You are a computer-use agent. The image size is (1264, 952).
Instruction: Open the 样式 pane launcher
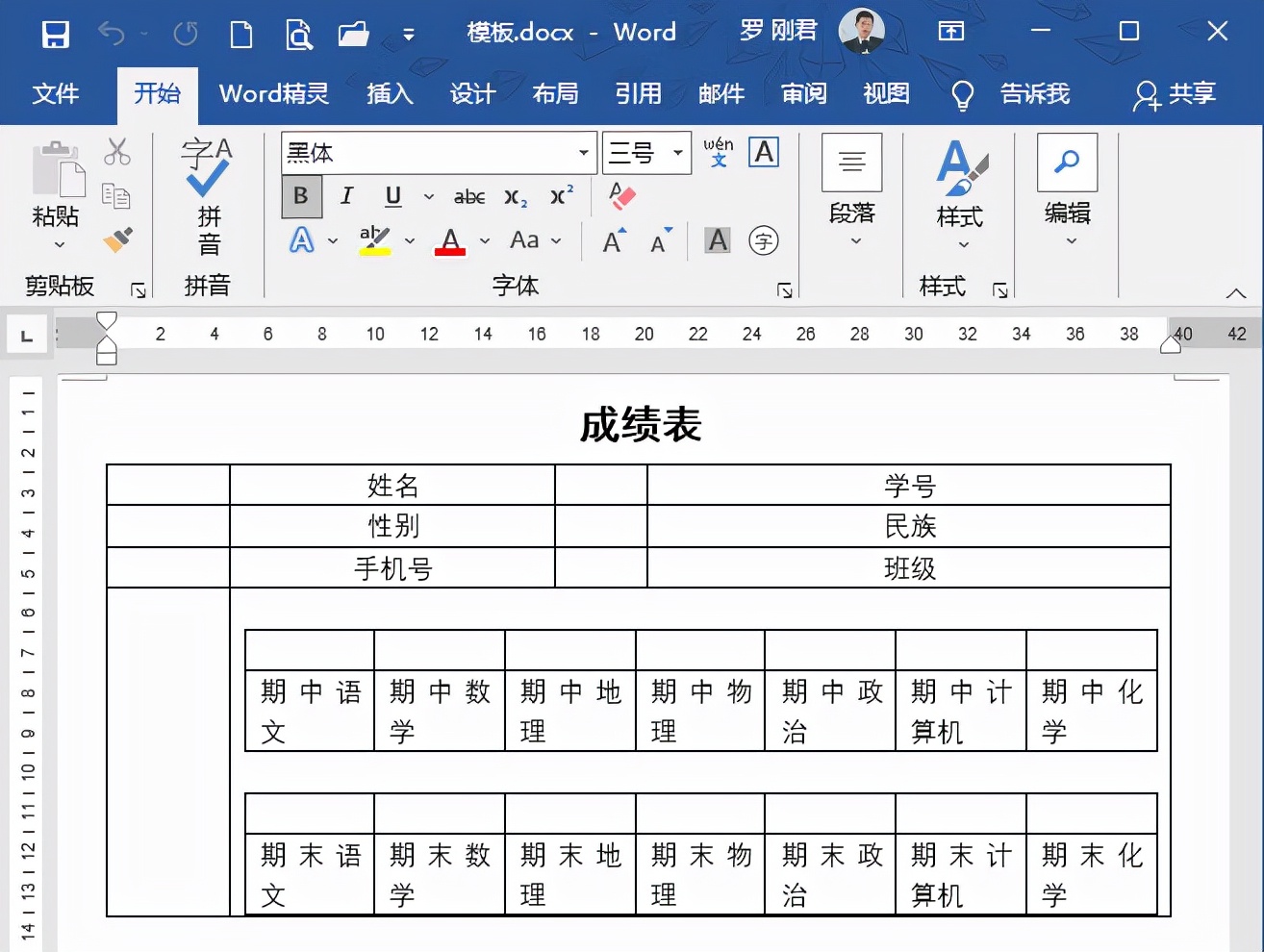click(x=1000, y=289)
